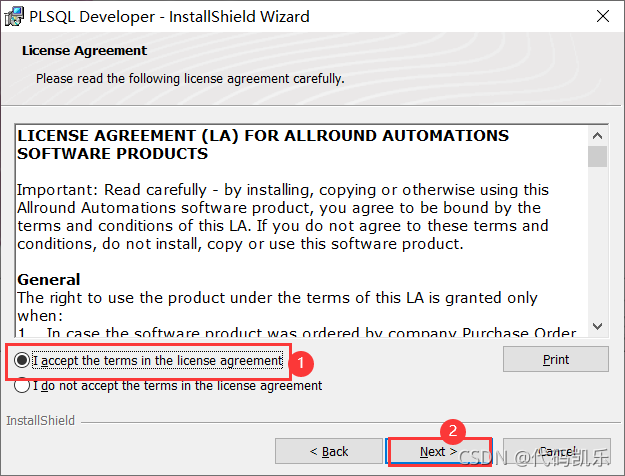Go to the Next wizard step
Image resolution: width=625 pixels, height=476 pixels.
438,451
